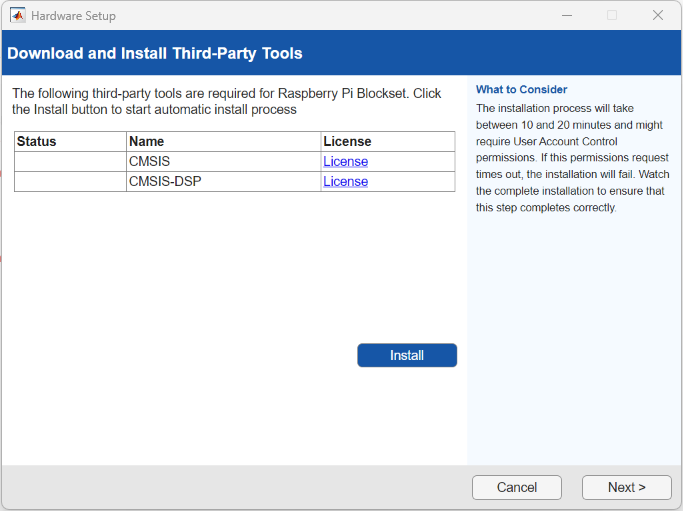Click the maximize window button
This screenshot has height=511, width=683.
coord(612,15)
